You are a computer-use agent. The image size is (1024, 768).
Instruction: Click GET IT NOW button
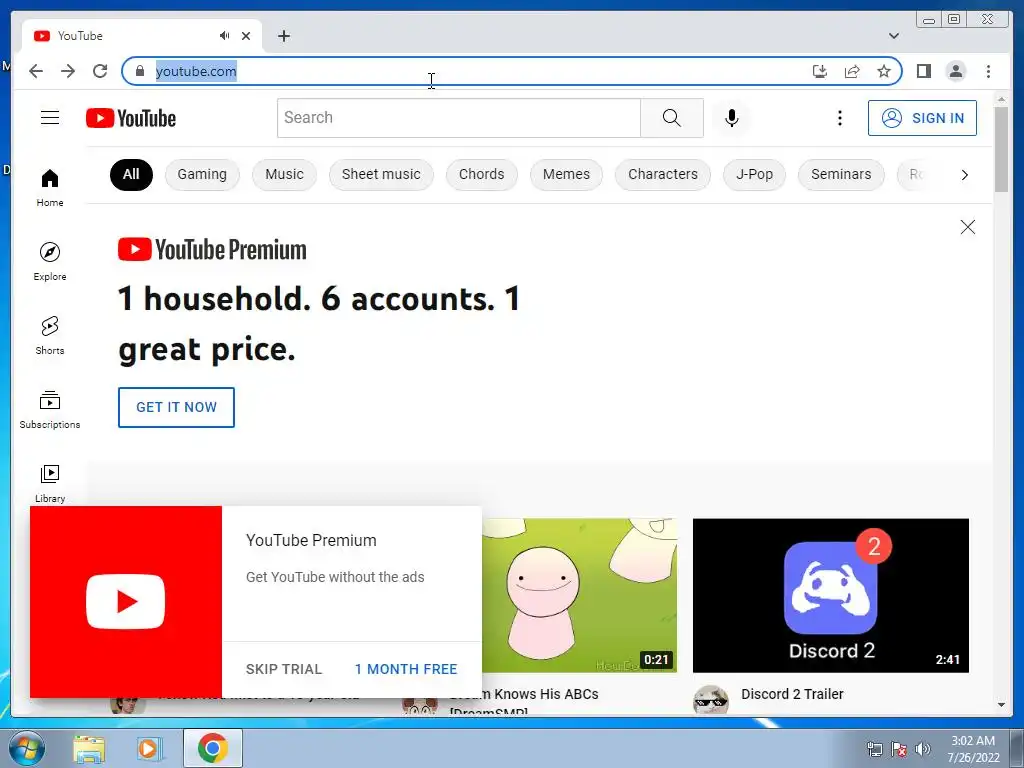[176, 408]
